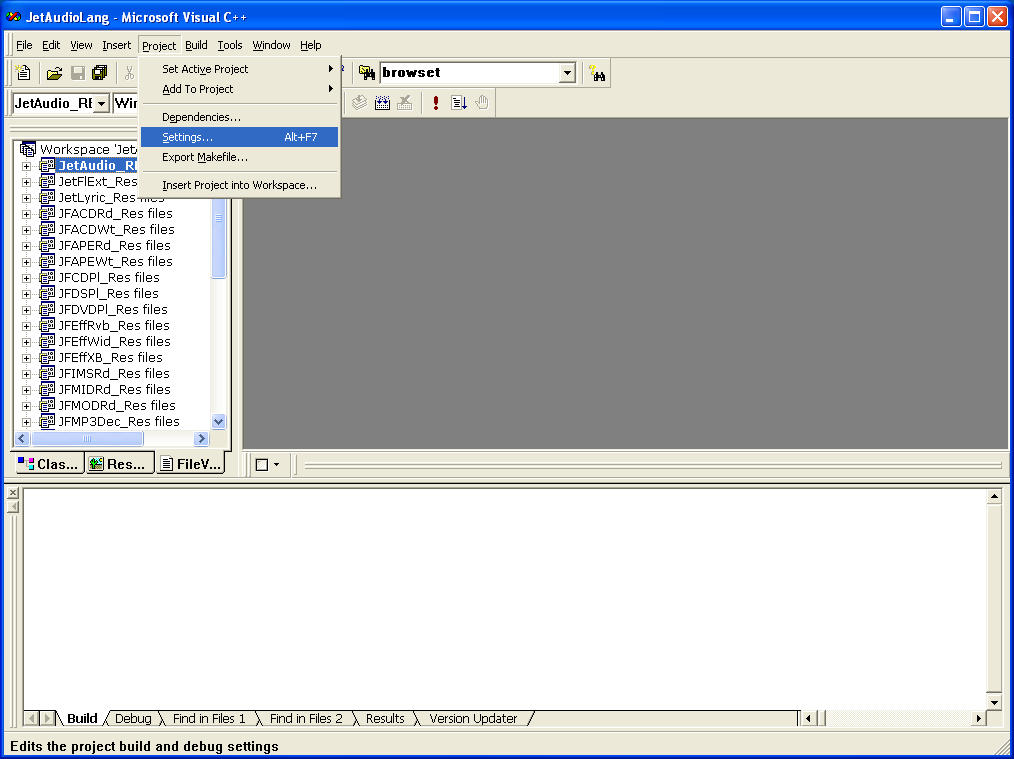
Task: Choose Export Makefile... menu entry
Action: point(239,157)
